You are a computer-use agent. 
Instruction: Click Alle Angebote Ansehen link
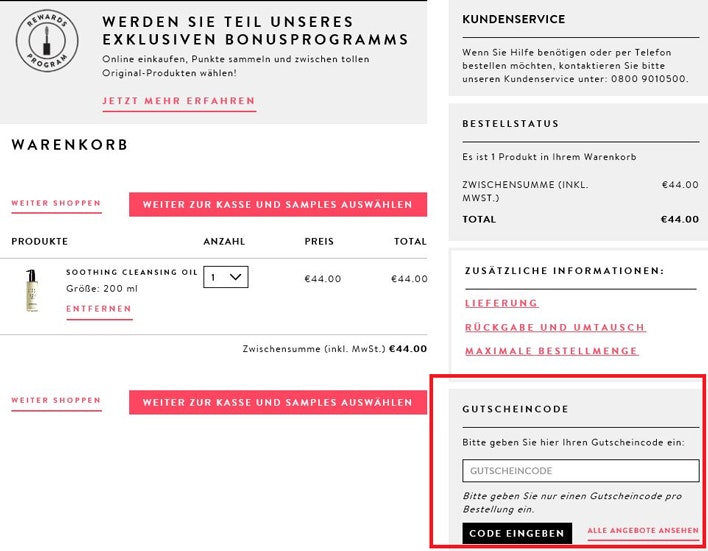(643, 531)
